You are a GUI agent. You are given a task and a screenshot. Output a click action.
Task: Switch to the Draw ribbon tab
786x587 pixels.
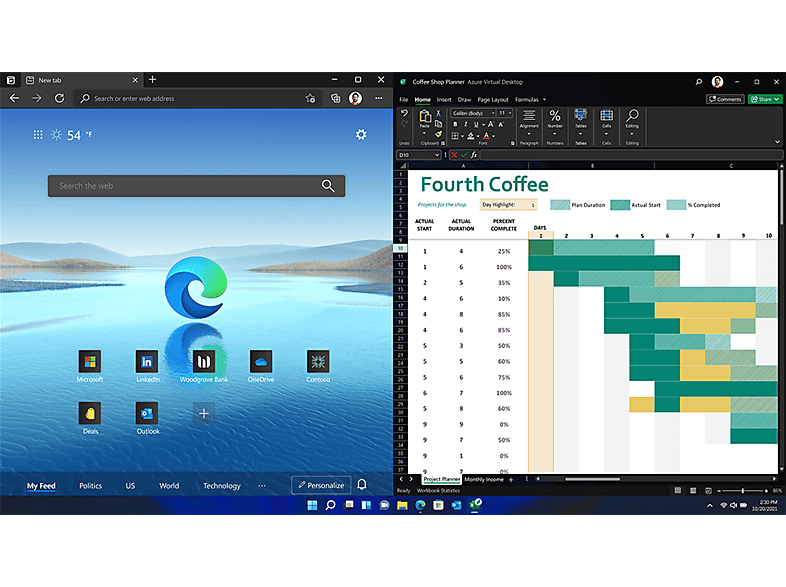pos(464,99)
